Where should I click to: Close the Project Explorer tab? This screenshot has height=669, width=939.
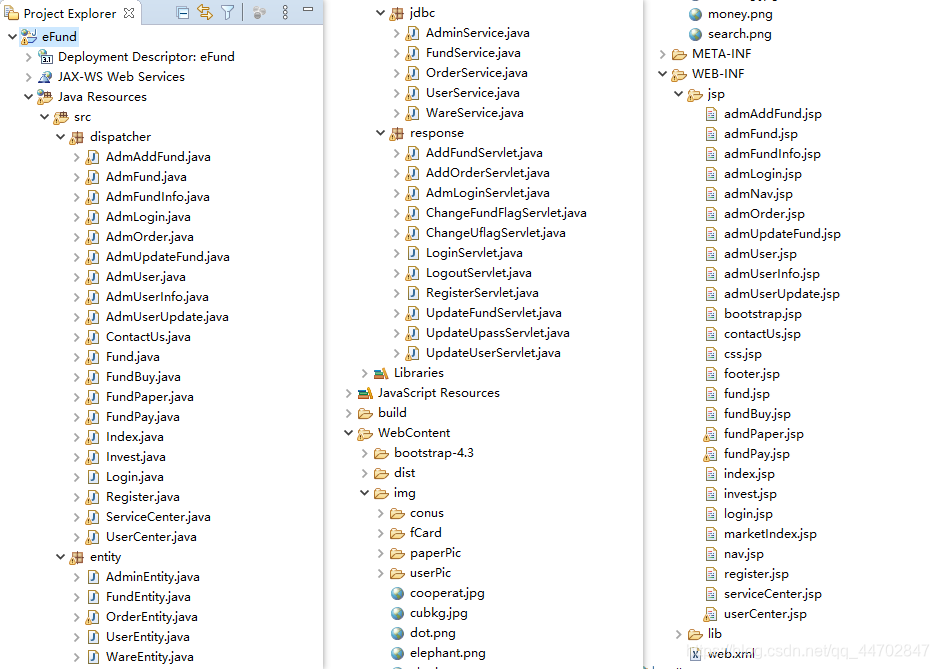(129, 13)
